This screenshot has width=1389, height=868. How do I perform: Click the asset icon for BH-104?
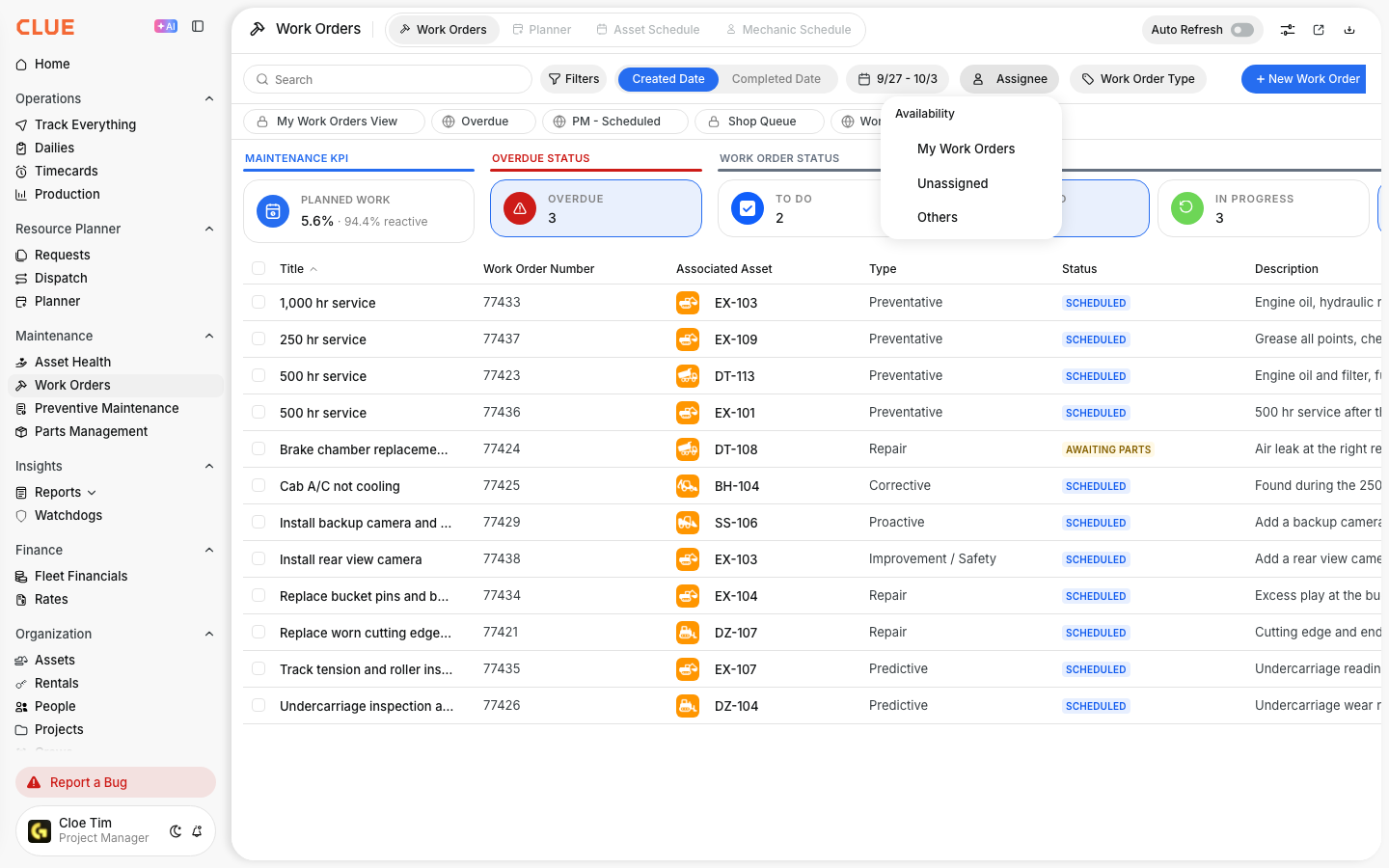pos(688,486)
